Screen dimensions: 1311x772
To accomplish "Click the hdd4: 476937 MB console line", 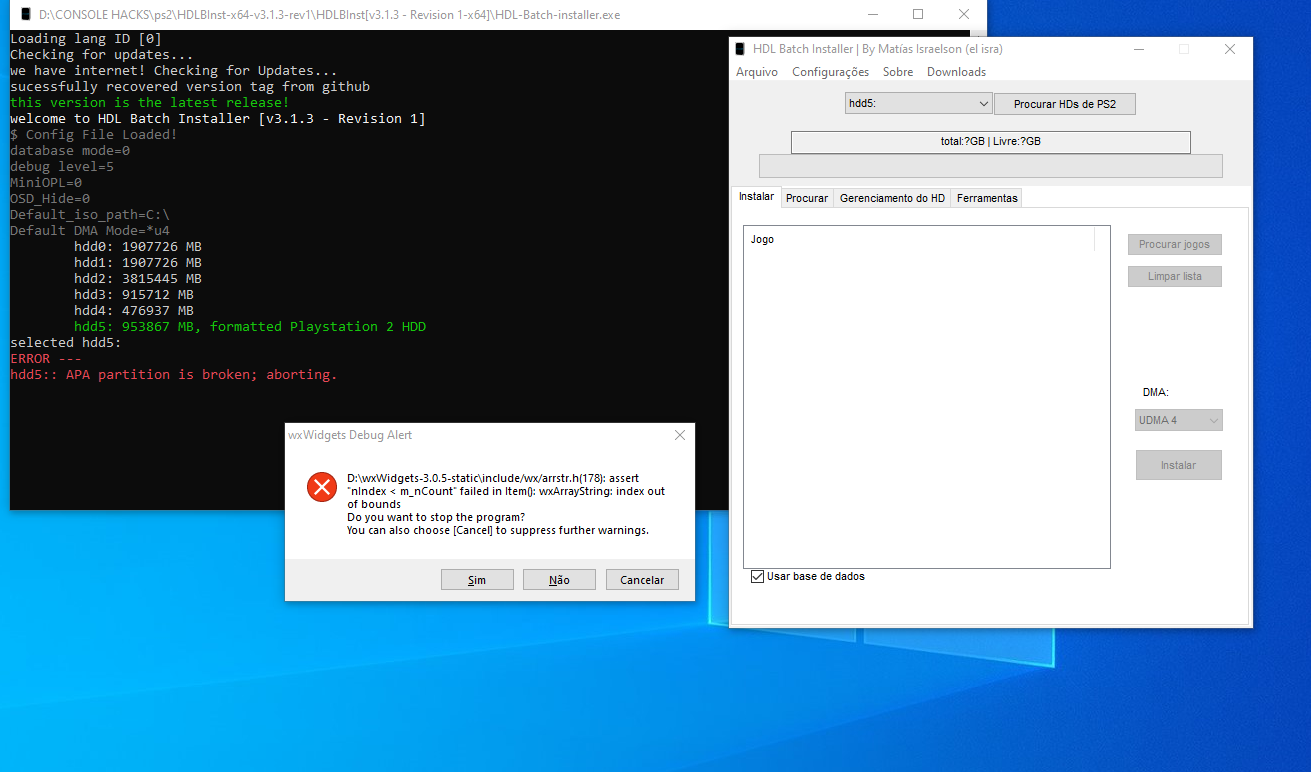I will click(x=134, y=311).
